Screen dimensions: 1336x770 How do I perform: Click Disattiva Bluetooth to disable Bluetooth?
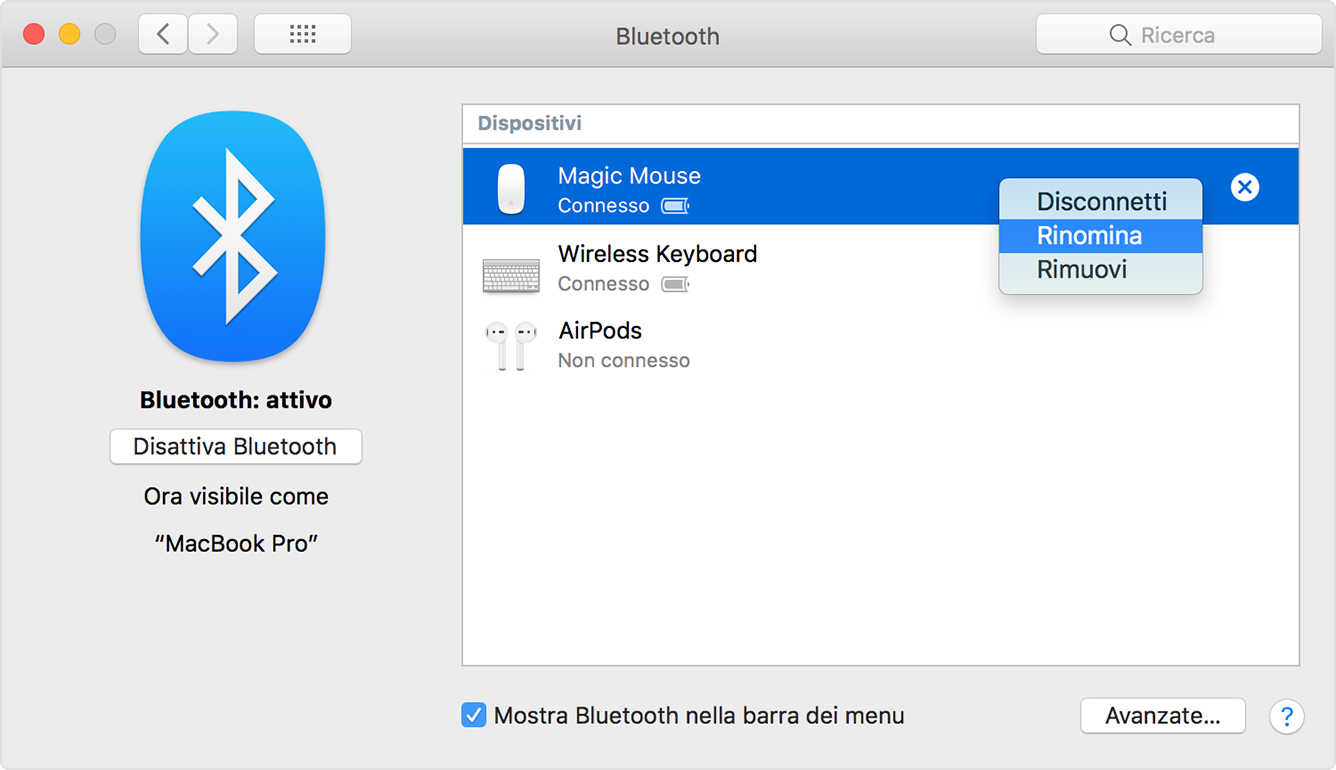pos(235,446)
